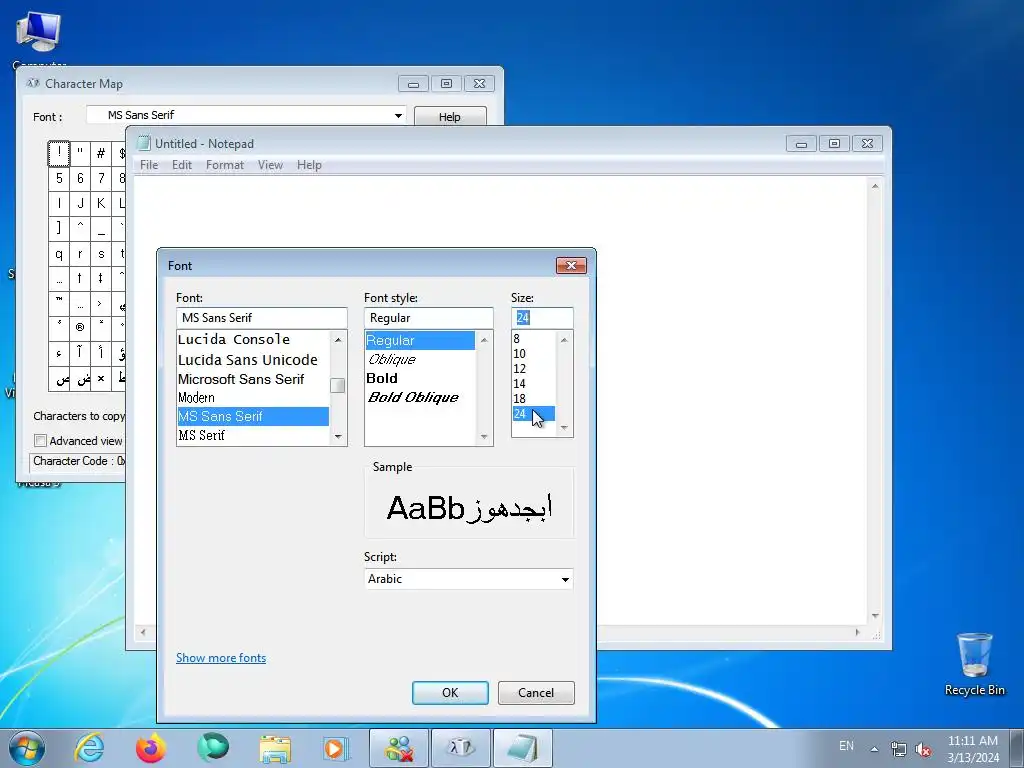Select the Computer desktop icon
The height and width of the screenshot is (768, 1024).
tap(39, 39)
